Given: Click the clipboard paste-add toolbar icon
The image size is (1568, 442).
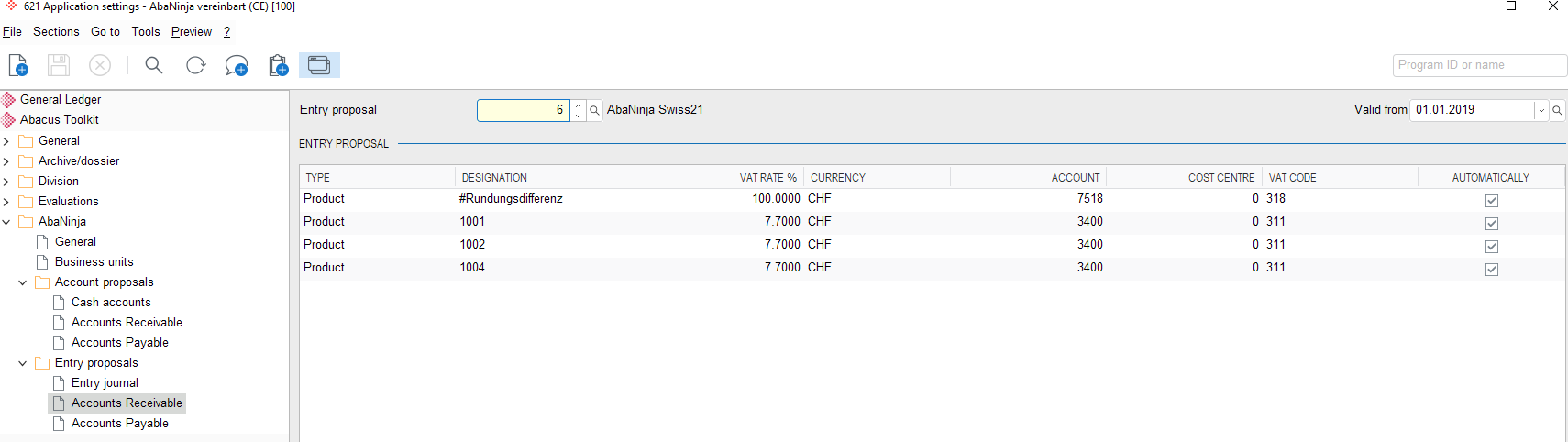Looking at the screenshot, I should coord(279,65).
